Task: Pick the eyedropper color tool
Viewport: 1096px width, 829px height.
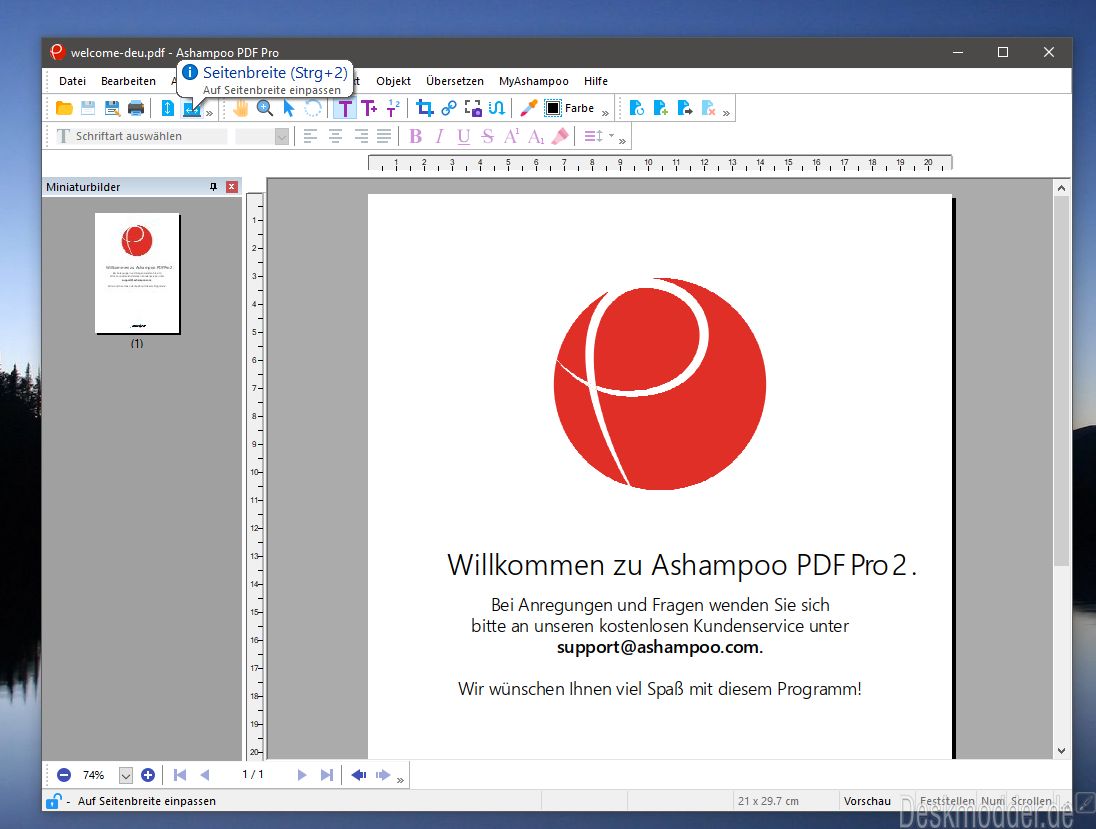Action: tap(528, 108)
